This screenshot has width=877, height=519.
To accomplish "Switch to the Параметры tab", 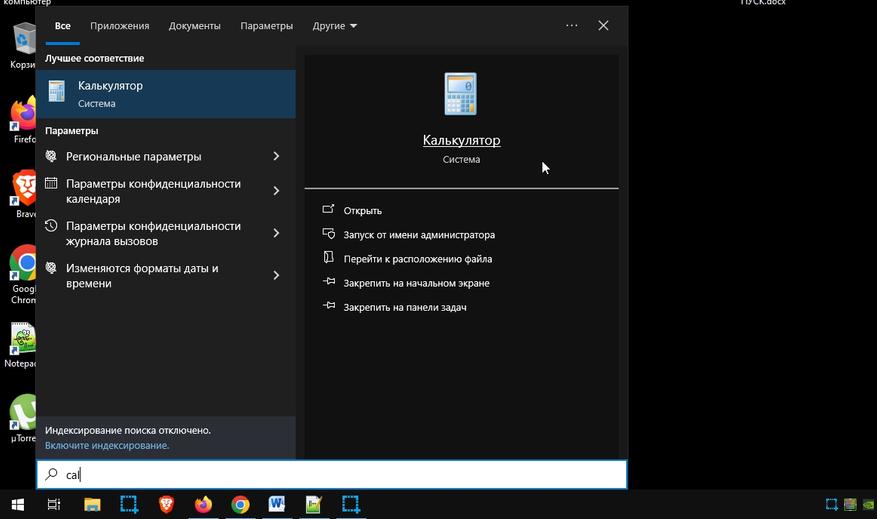I will click(266, 26).
